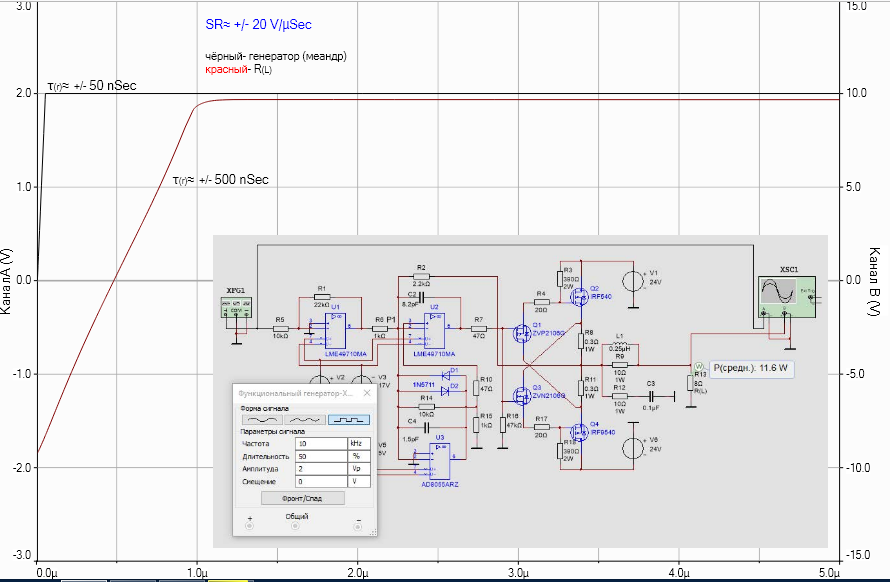Viewport: 890px width, 582px height.
Task: Select load resistor R13 8Ω
Action: click(690, 383)
